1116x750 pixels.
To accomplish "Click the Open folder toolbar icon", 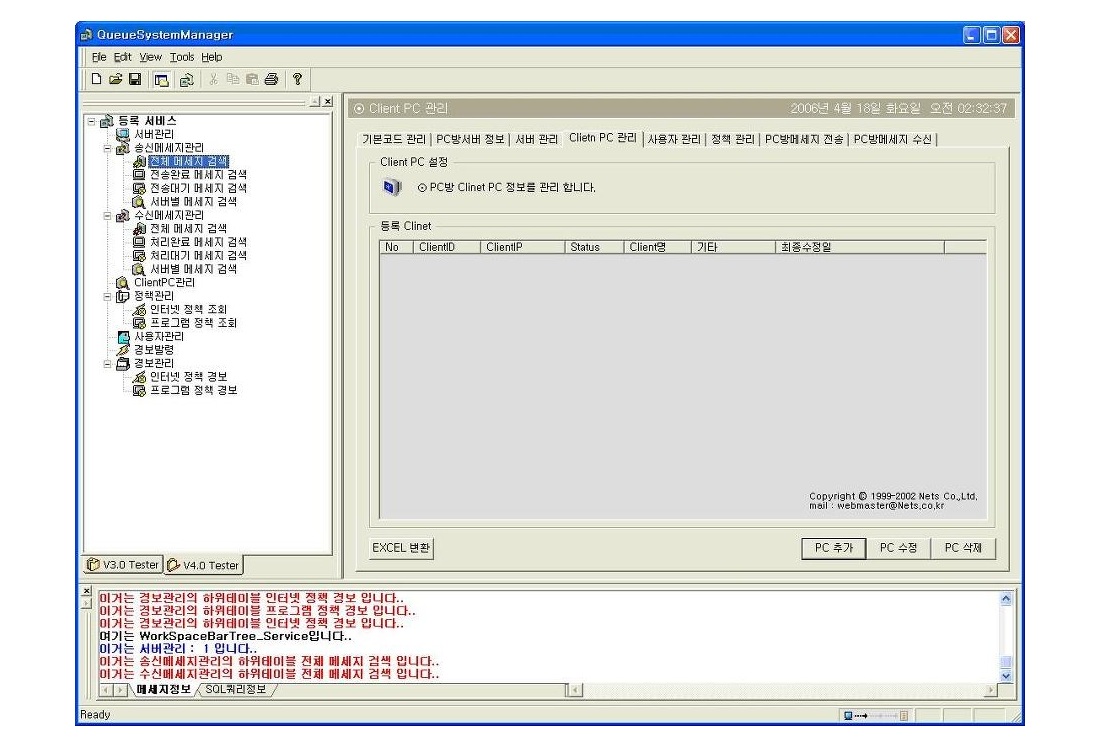I will [115, 79].
